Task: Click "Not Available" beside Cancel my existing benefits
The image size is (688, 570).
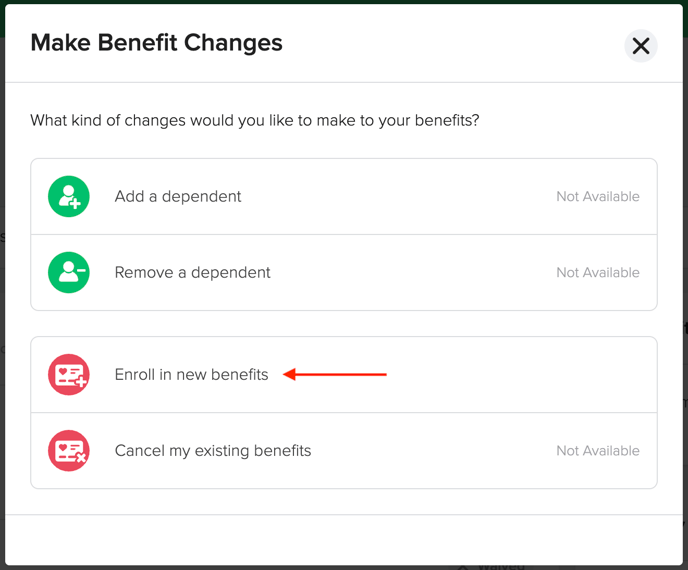Action: 598,451
